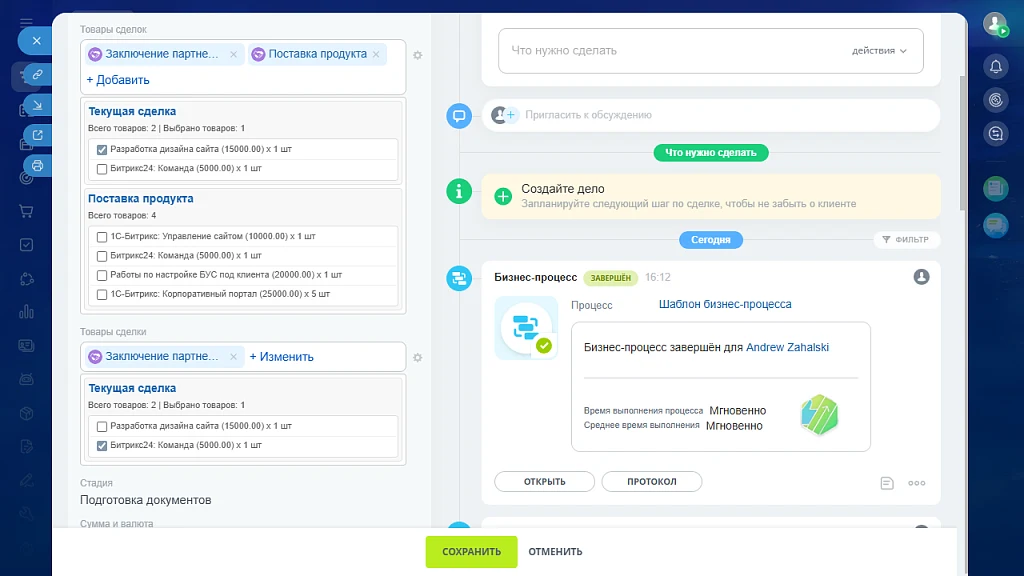Open the note icon on business process card

(886, 483)
